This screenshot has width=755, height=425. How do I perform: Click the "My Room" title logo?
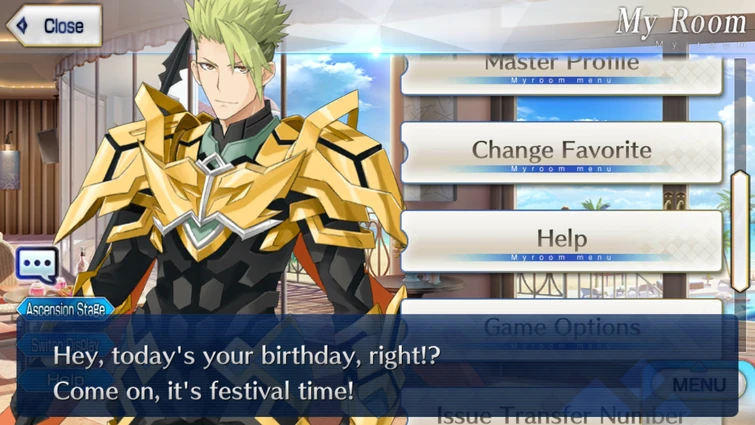click(680, 22)
